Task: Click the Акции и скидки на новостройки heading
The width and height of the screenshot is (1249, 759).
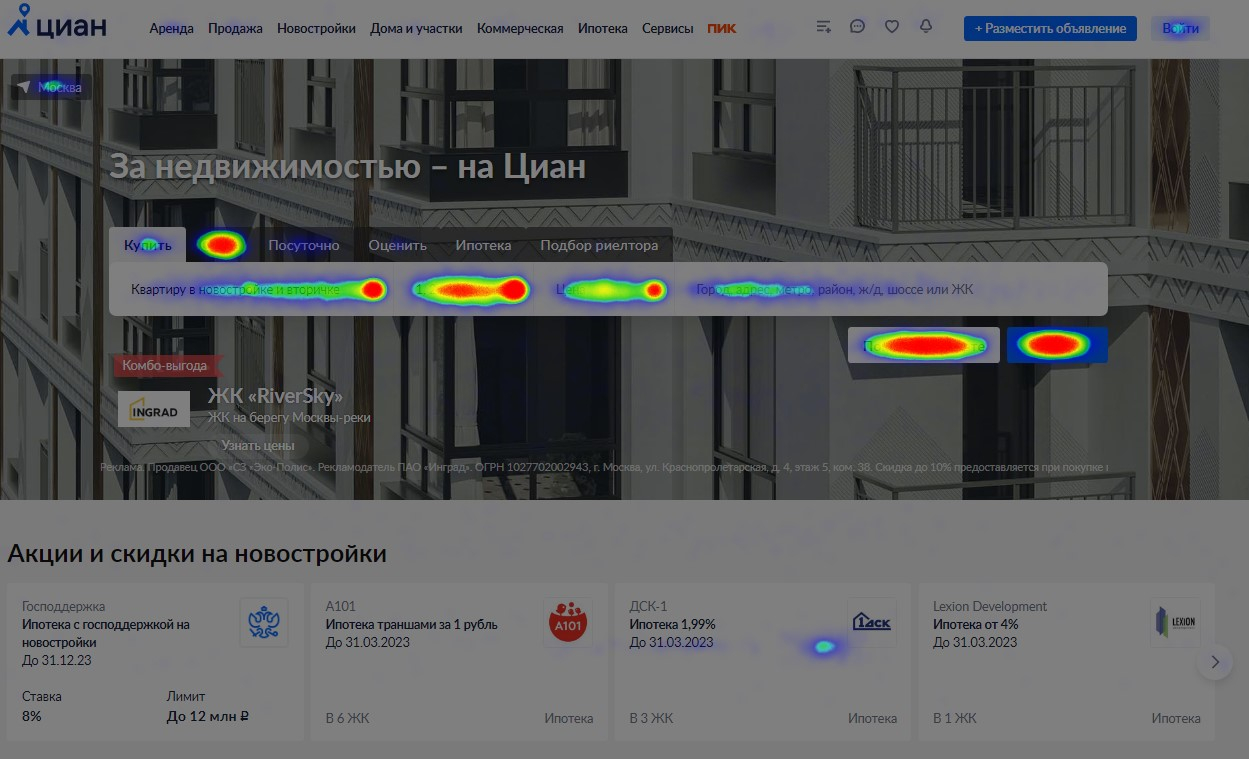Action: click(197, 553)
